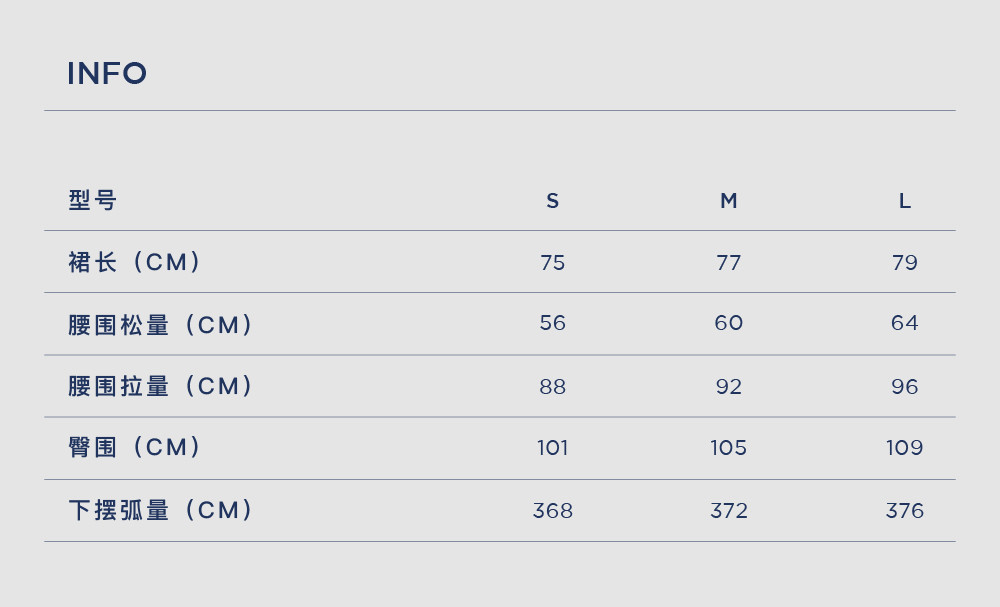The width and height of the screenshot is (1000, 607).
Task: Click skirt length value 79
Action: pos(905,263)
